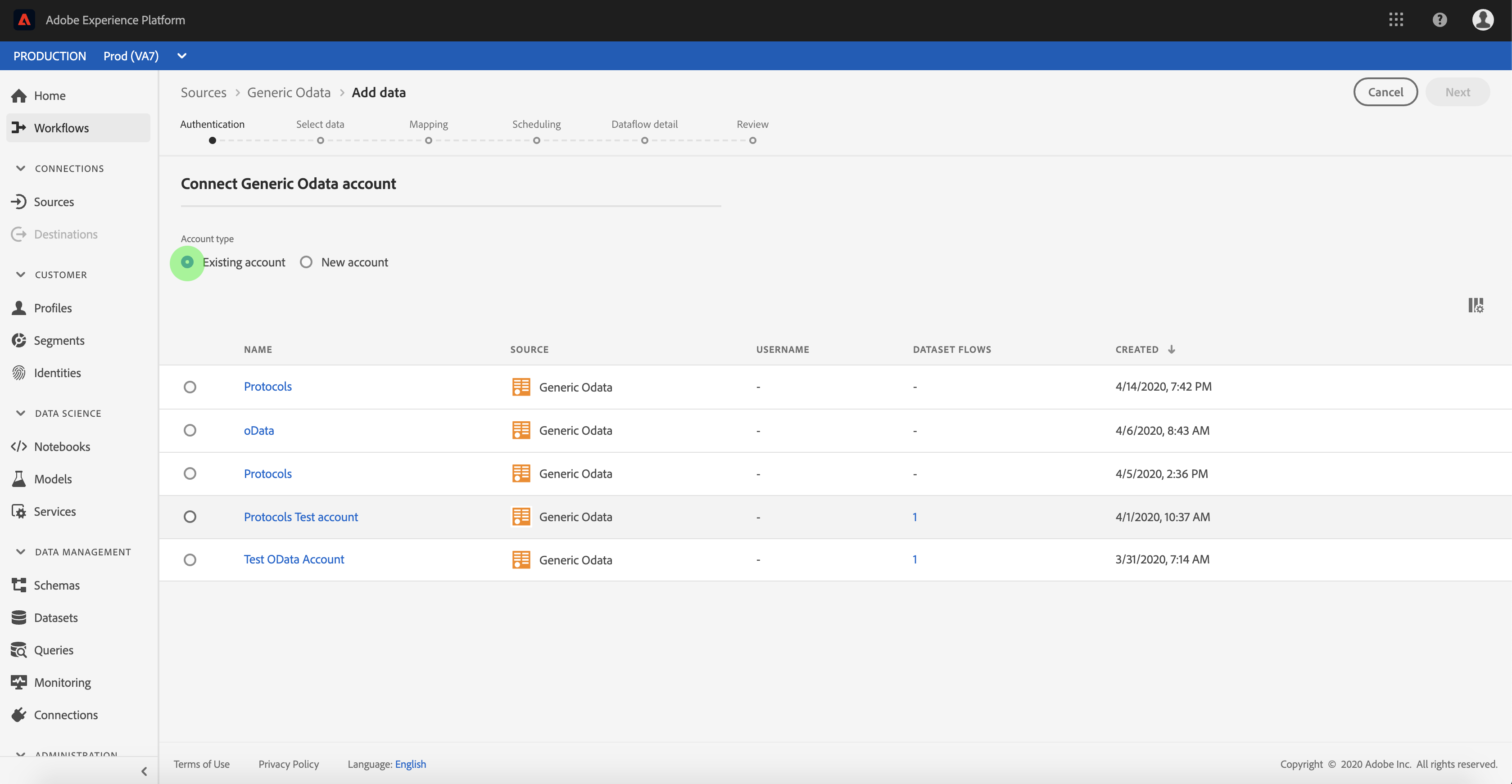Click the Monitoring sidebar icon
This screenshot has height=784, width=1512.
pyautogui.click(x=19, y=682)
